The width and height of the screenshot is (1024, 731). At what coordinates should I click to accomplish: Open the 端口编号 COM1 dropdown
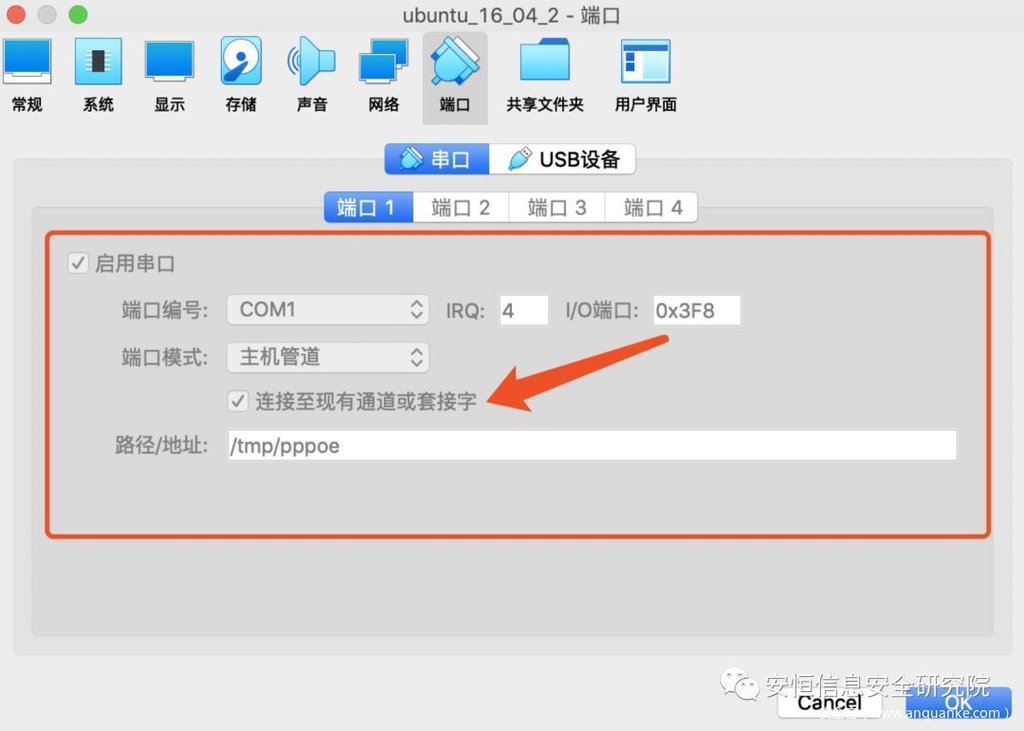click(x=328, y=310)
